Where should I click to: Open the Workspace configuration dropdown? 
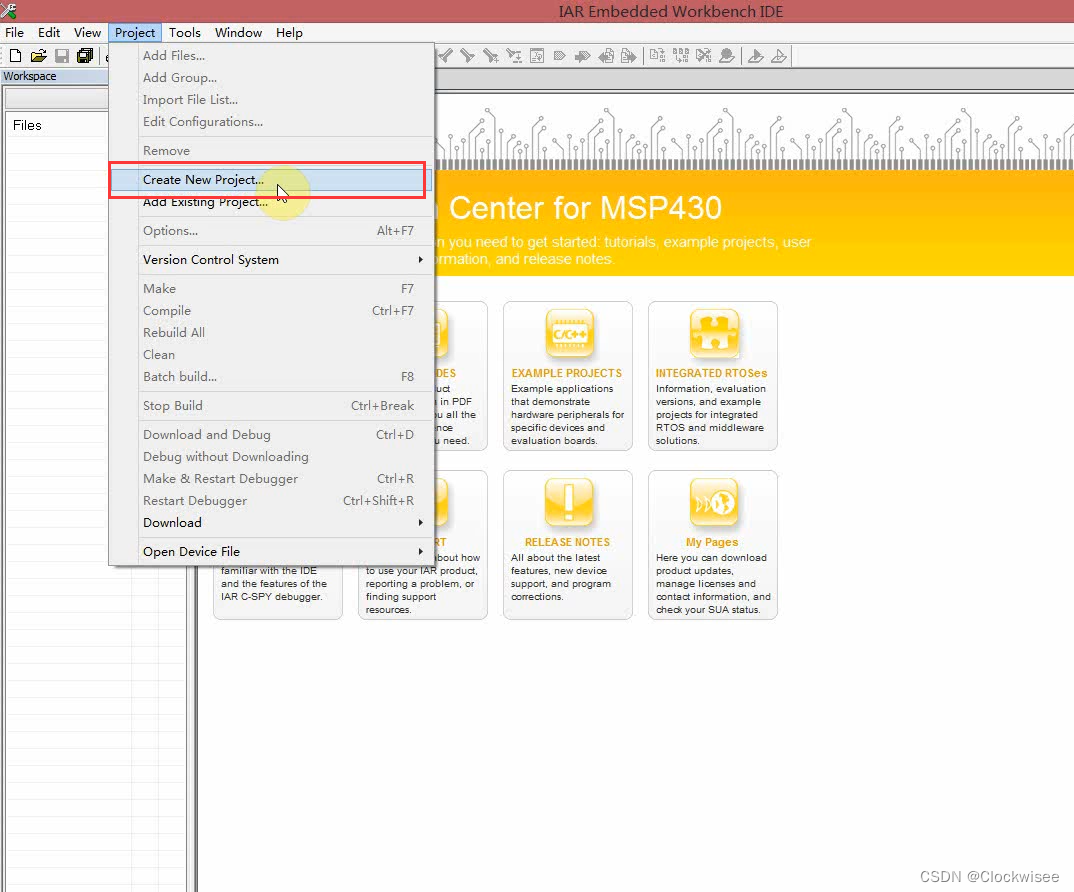pos(57,99)
